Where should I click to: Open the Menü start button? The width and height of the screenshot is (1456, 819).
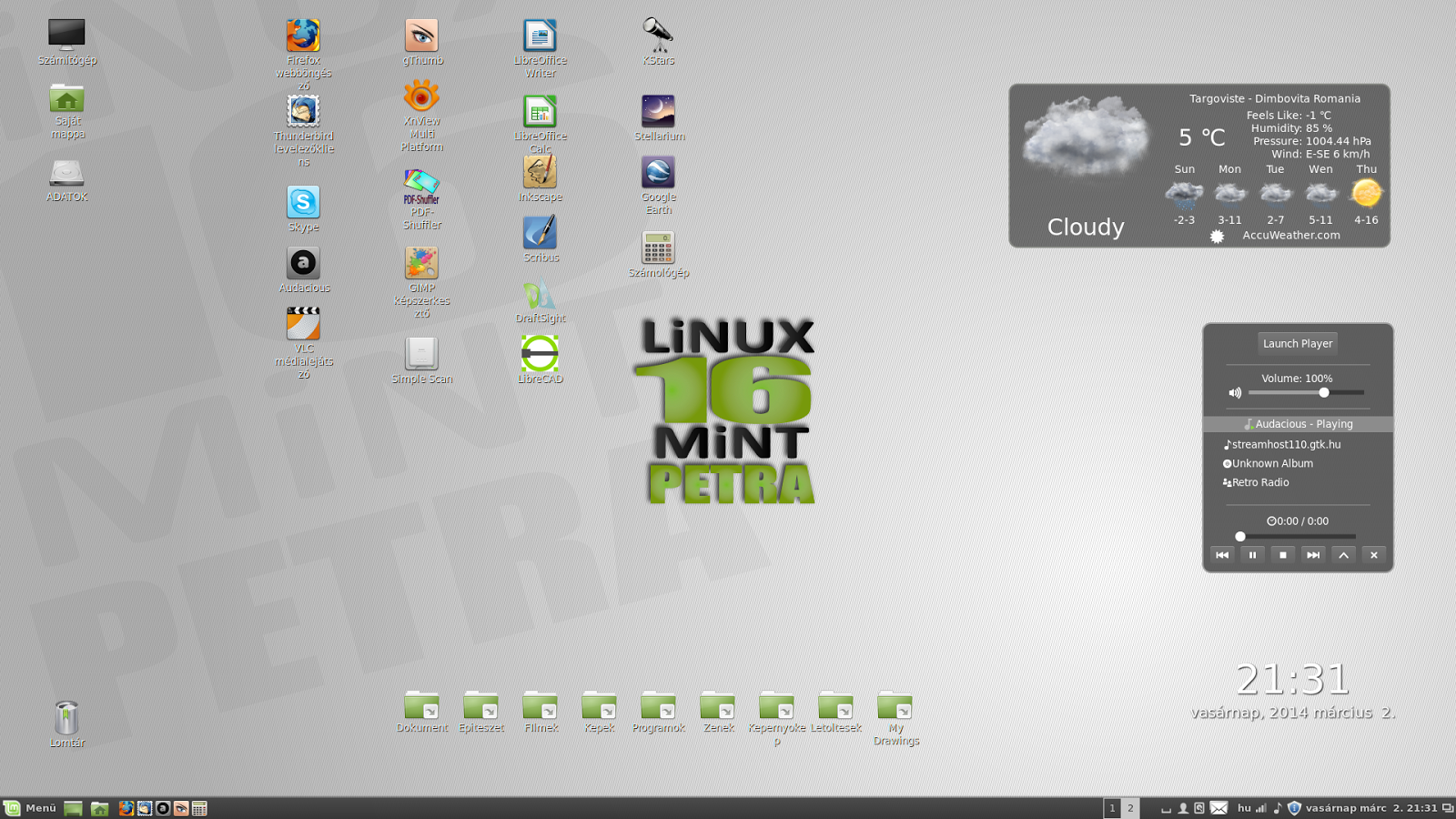pyautogui.click(x=30, y=808)
